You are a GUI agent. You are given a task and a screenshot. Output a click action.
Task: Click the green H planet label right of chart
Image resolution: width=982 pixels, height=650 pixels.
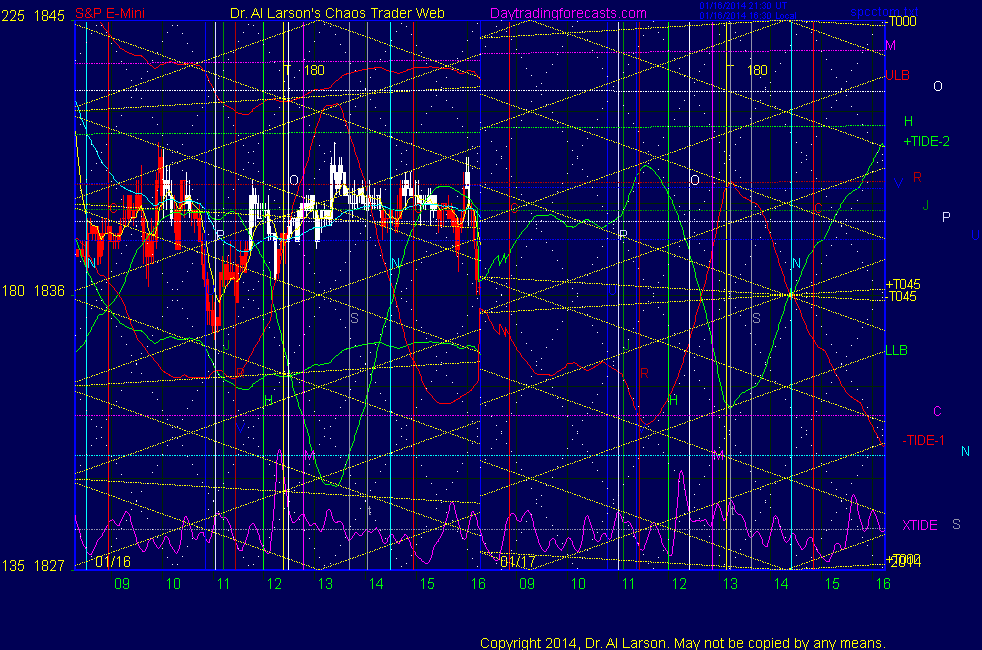(908, 121)
